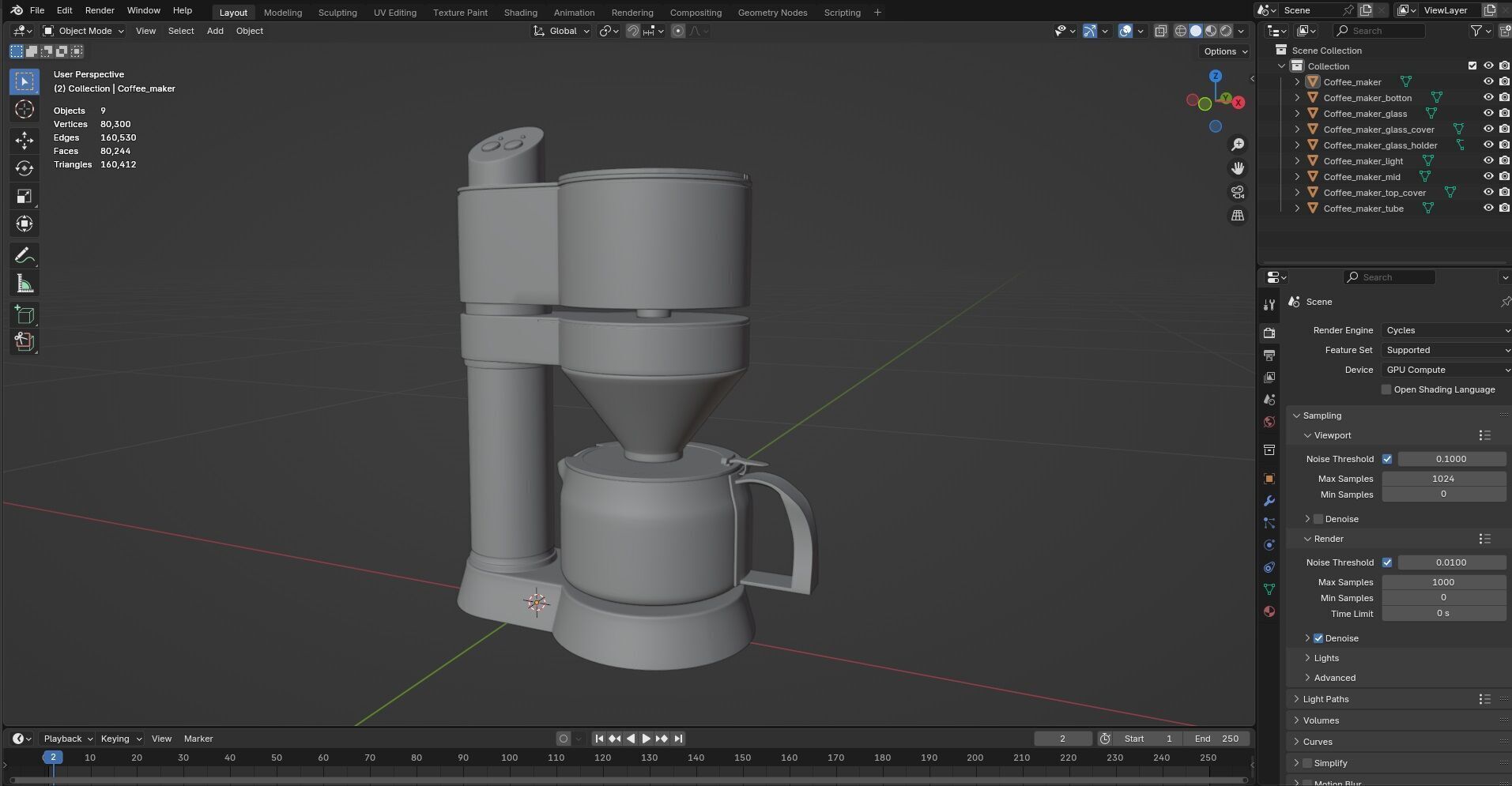Exclude Collection via its checkbox
The image size is (1512, 786).
[x=1472, y=66]
